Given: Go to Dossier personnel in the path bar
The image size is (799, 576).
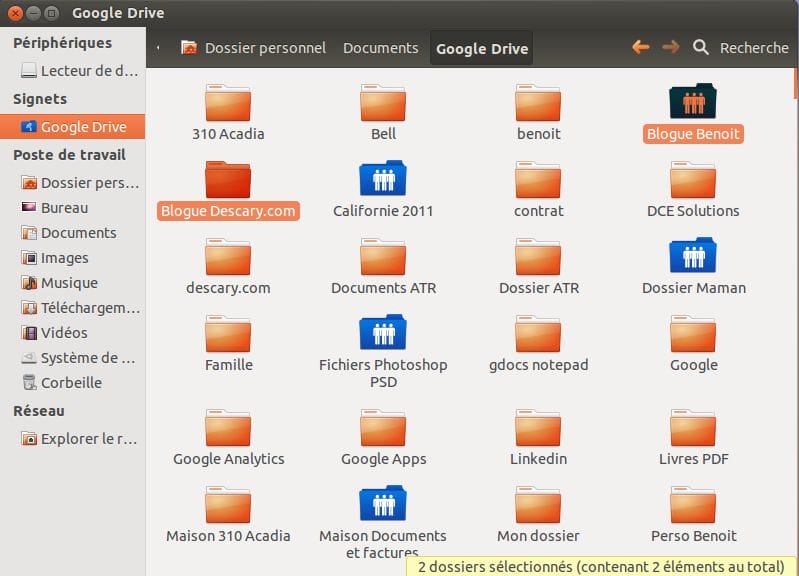Looking at the screenshot, I should click(253, 48).
